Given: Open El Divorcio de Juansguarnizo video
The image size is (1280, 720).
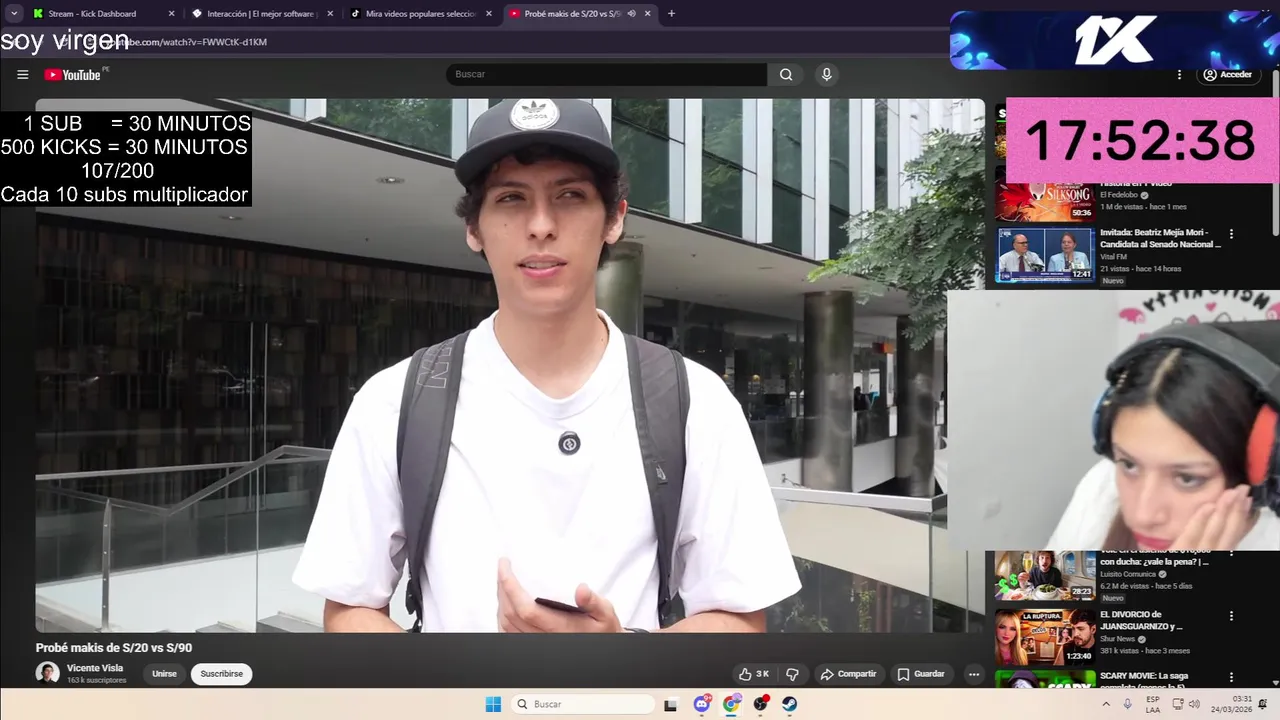Looking at the screenshot, I should pyautogui.click(x=1142, y=620).
